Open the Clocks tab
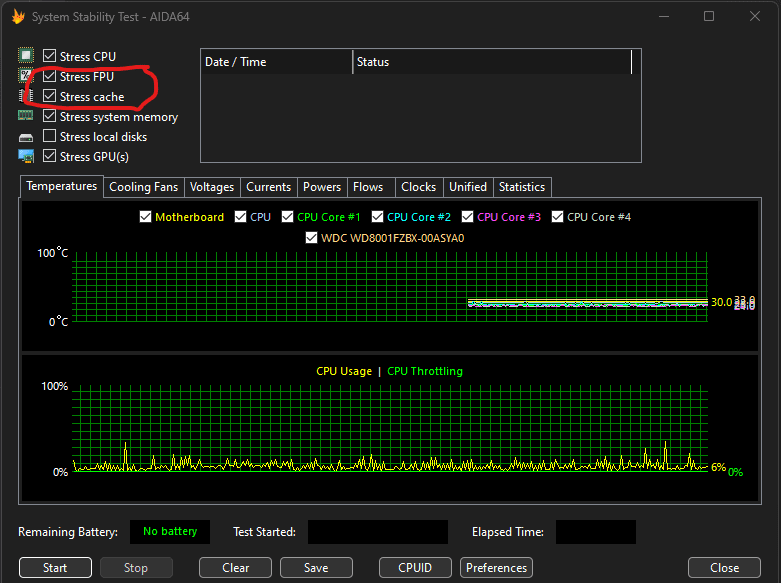Image resolution: width=781 pixels, height=583 pixels. click(418, 187)
